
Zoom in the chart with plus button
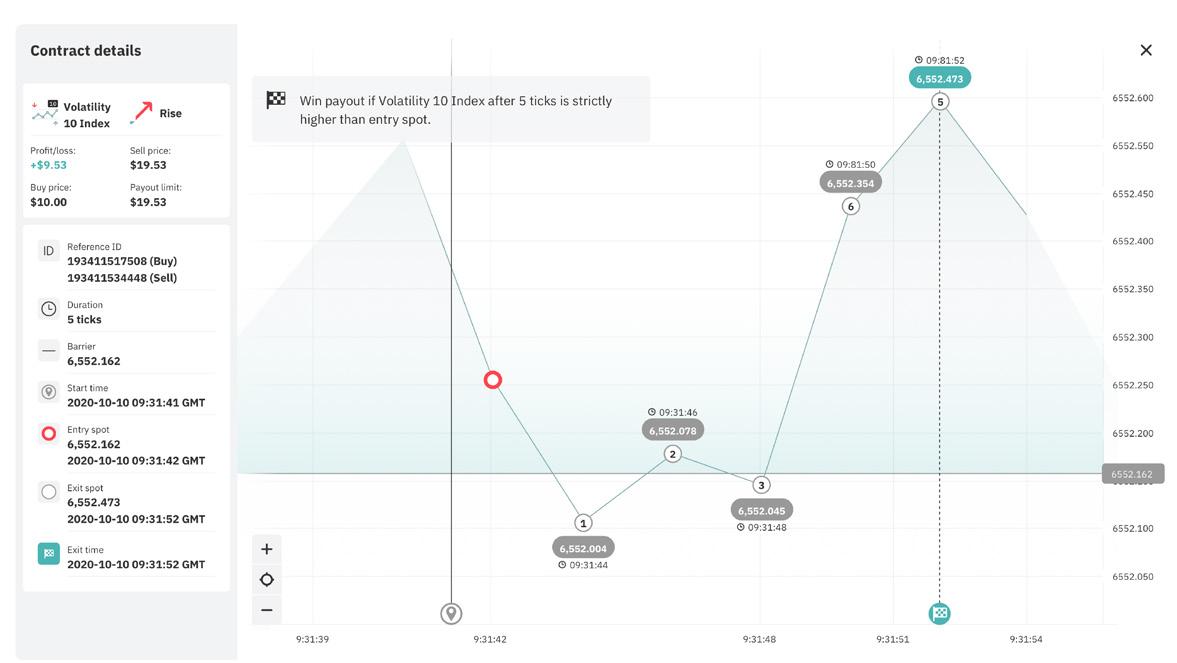(x=266, y=550)
